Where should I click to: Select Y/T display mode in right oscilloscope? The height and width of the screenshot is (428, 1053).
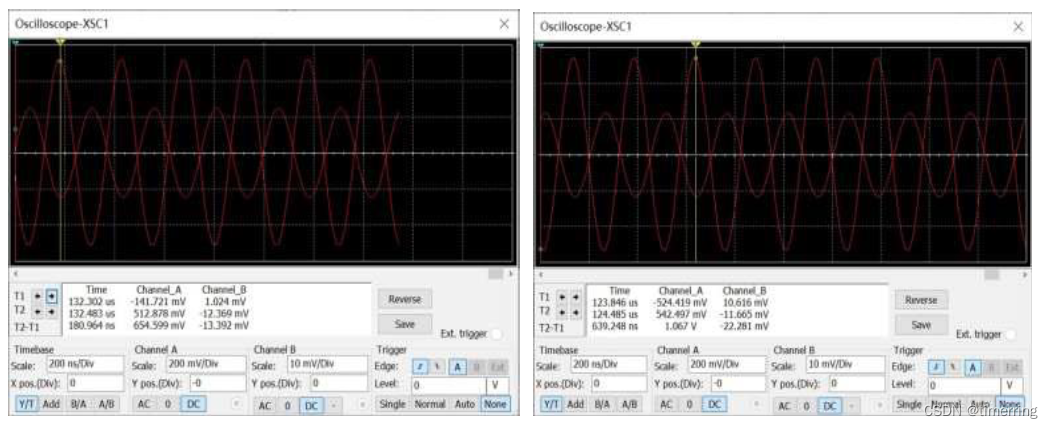(x=550, y=404)
